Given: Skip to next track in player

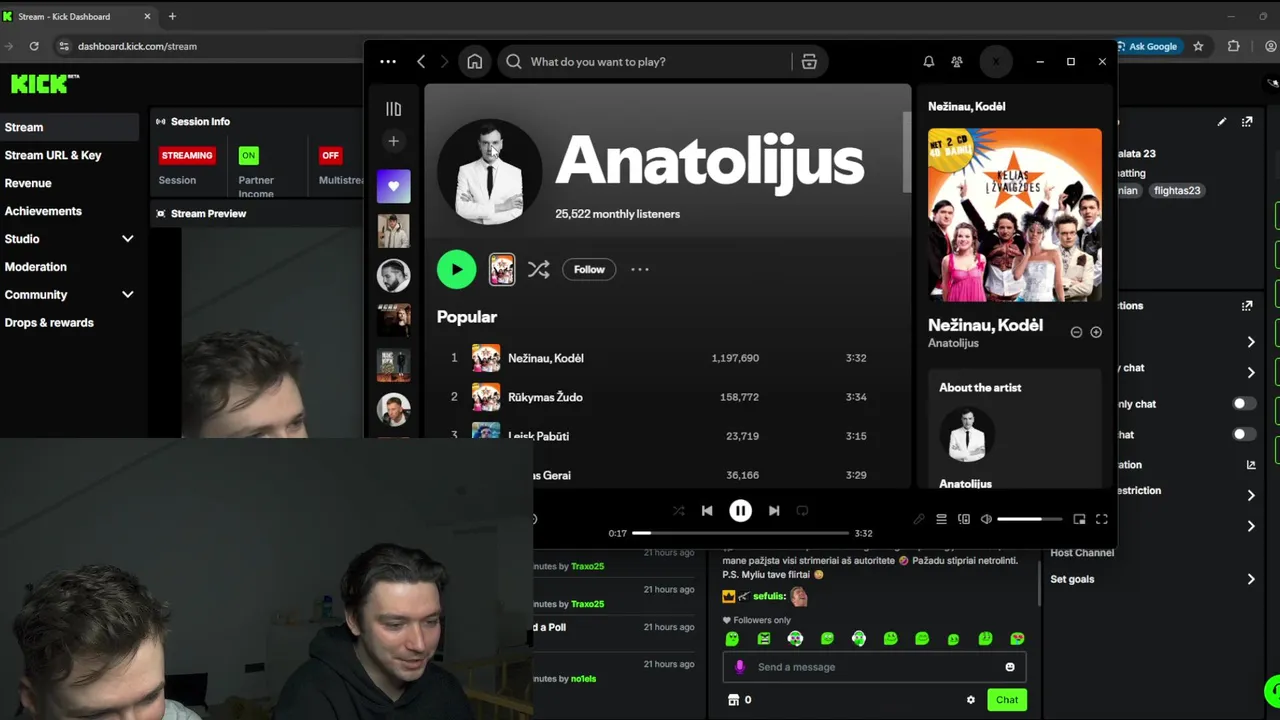Looking at the screenshot, I should pyautogui.click(x=774, y=510).
